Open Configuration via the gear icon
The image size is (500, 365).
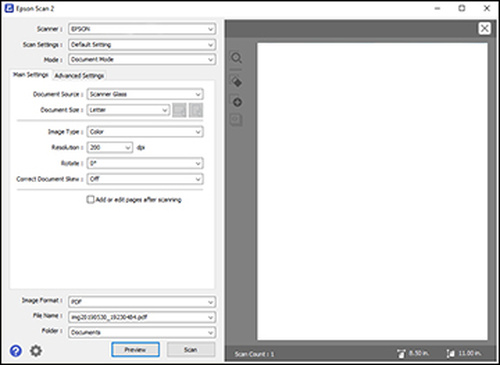pyautogui.click(x=36, y=351)
